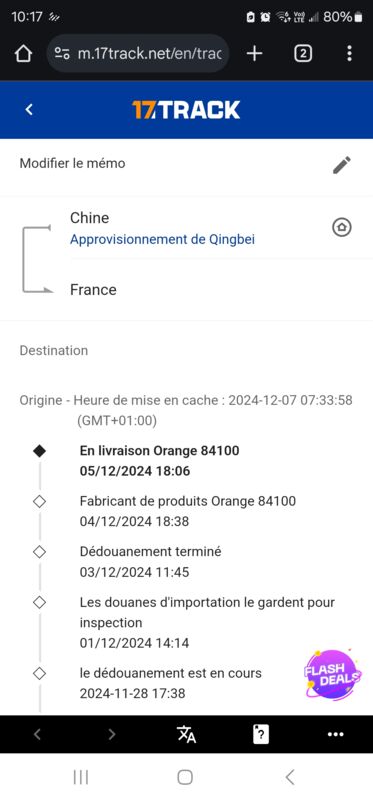
Task: Open the Flash Deals promo badge
Action: [333, 674]
